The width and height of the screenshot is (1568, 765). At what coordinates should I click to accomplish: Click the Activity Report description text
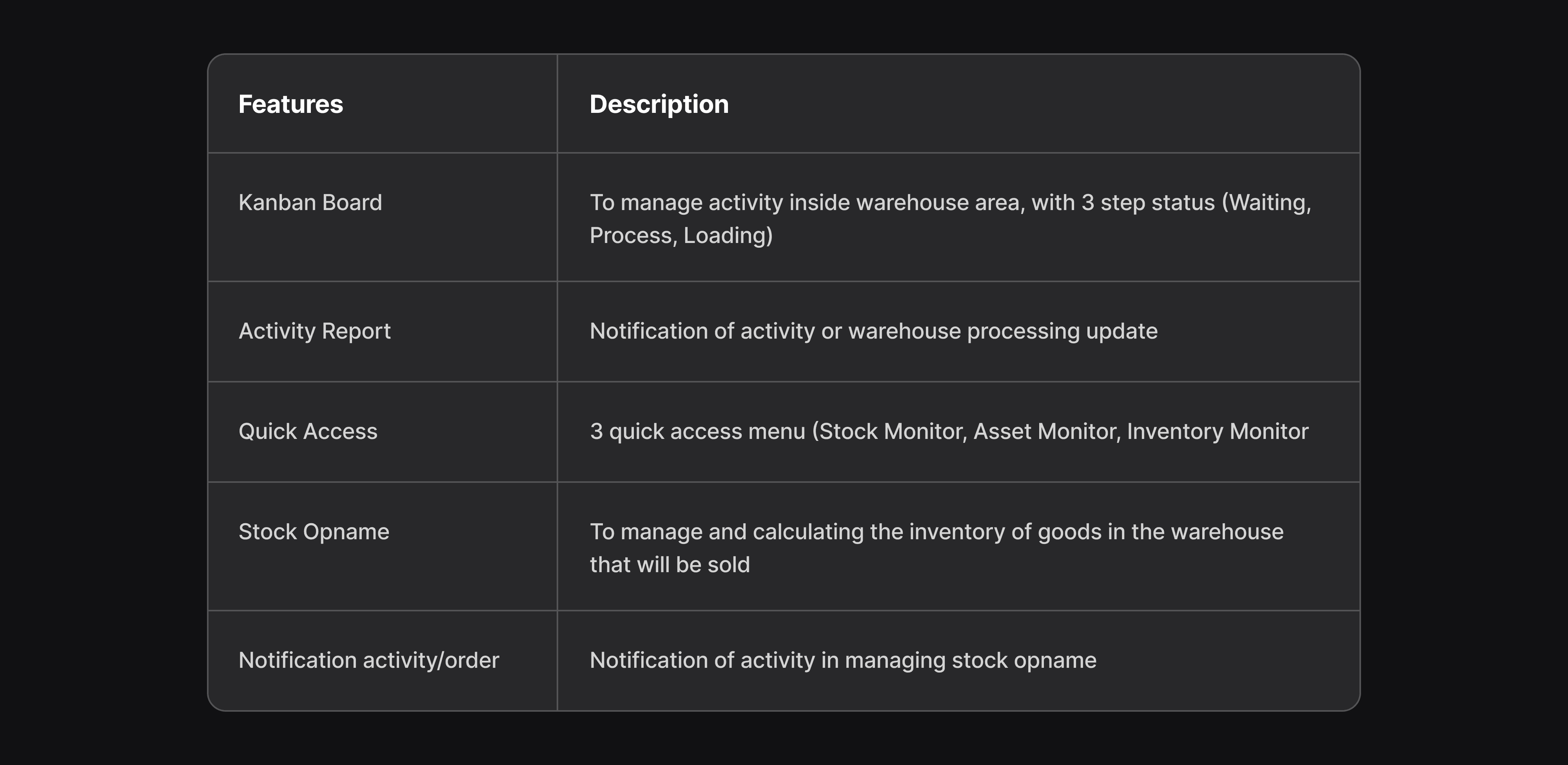coord(873,331)
